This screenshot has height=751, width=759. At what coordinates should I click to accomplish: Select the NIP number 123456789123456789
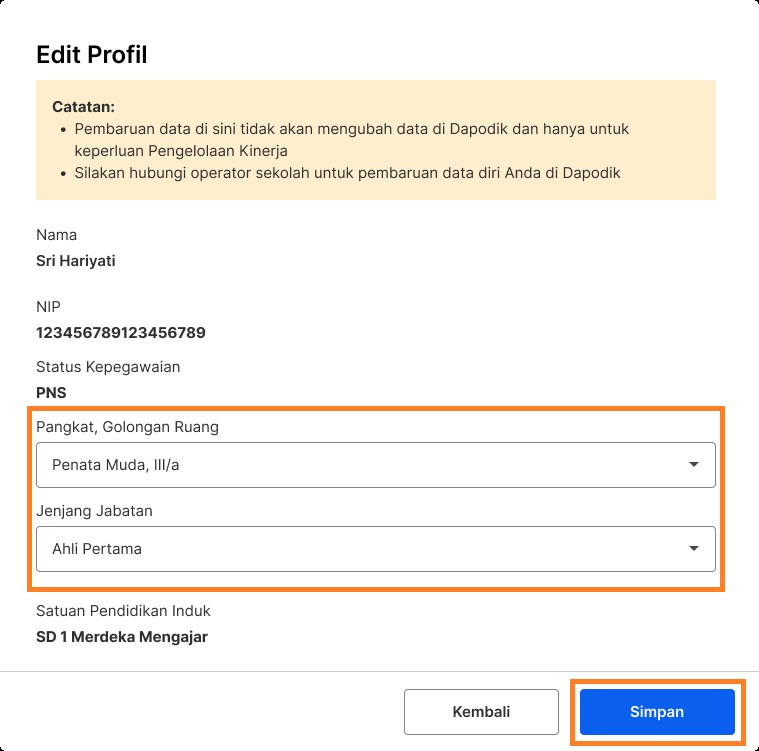pos(120,333)
